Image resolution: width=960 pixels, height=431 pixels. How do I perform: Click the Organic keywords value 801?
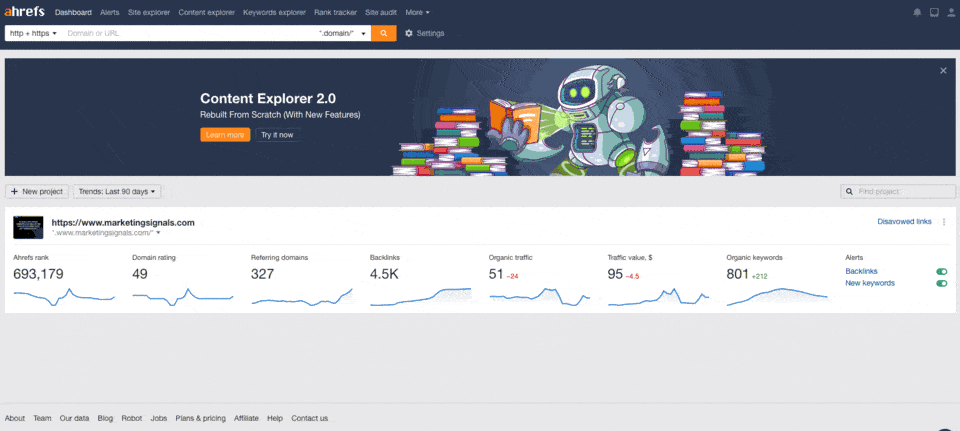738,274
